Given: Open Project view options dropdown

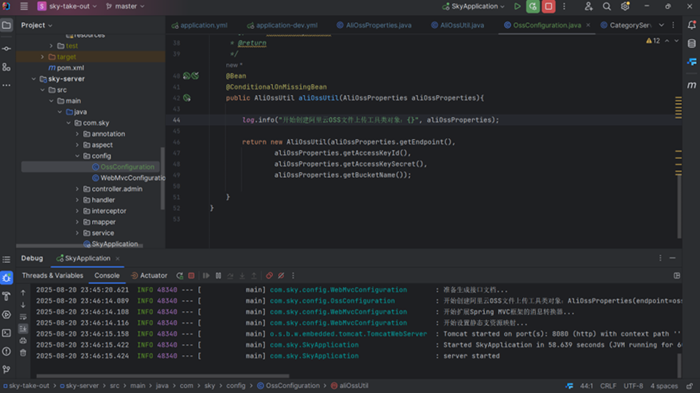Looking at the screenshot, I should (x=37, y=25).
